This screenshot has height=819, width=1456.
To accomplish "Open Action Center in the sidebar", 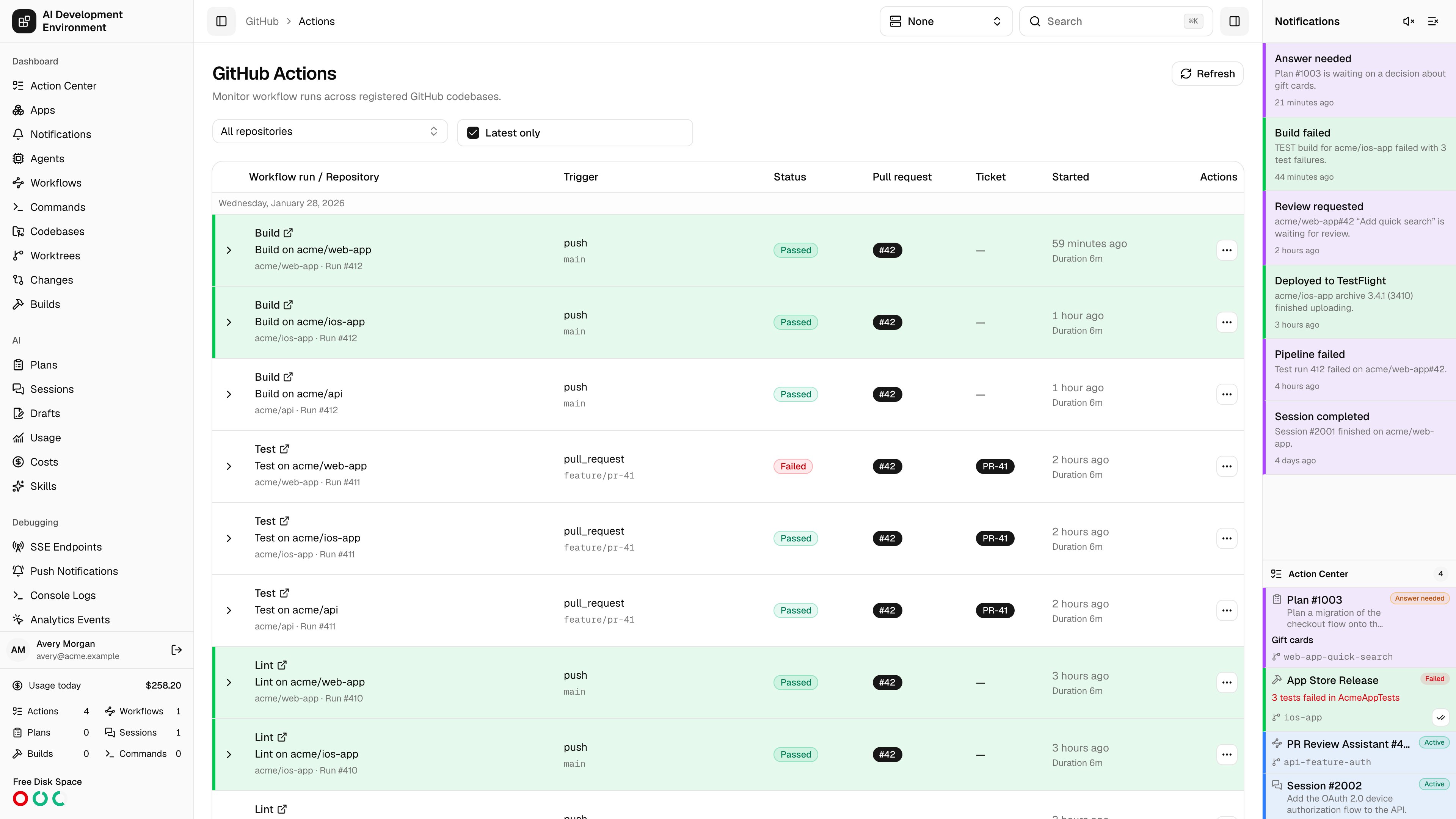I will [97, 86].
